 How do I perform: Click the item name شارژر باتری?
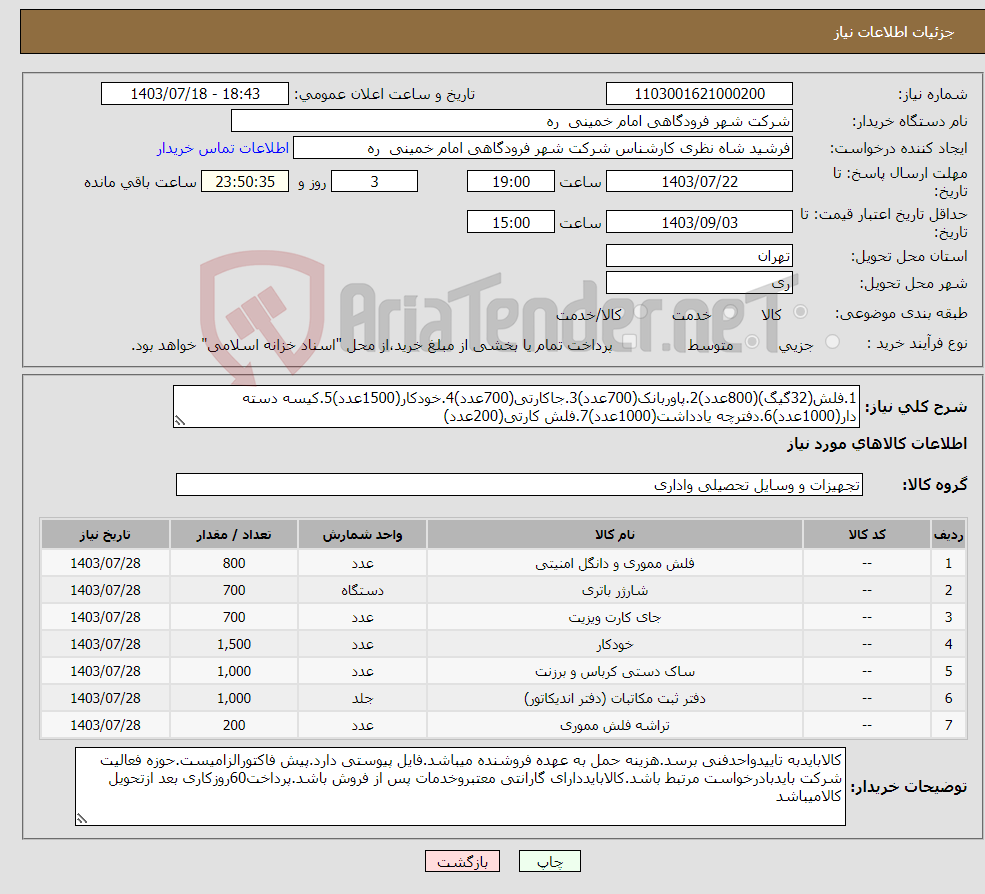614,591
